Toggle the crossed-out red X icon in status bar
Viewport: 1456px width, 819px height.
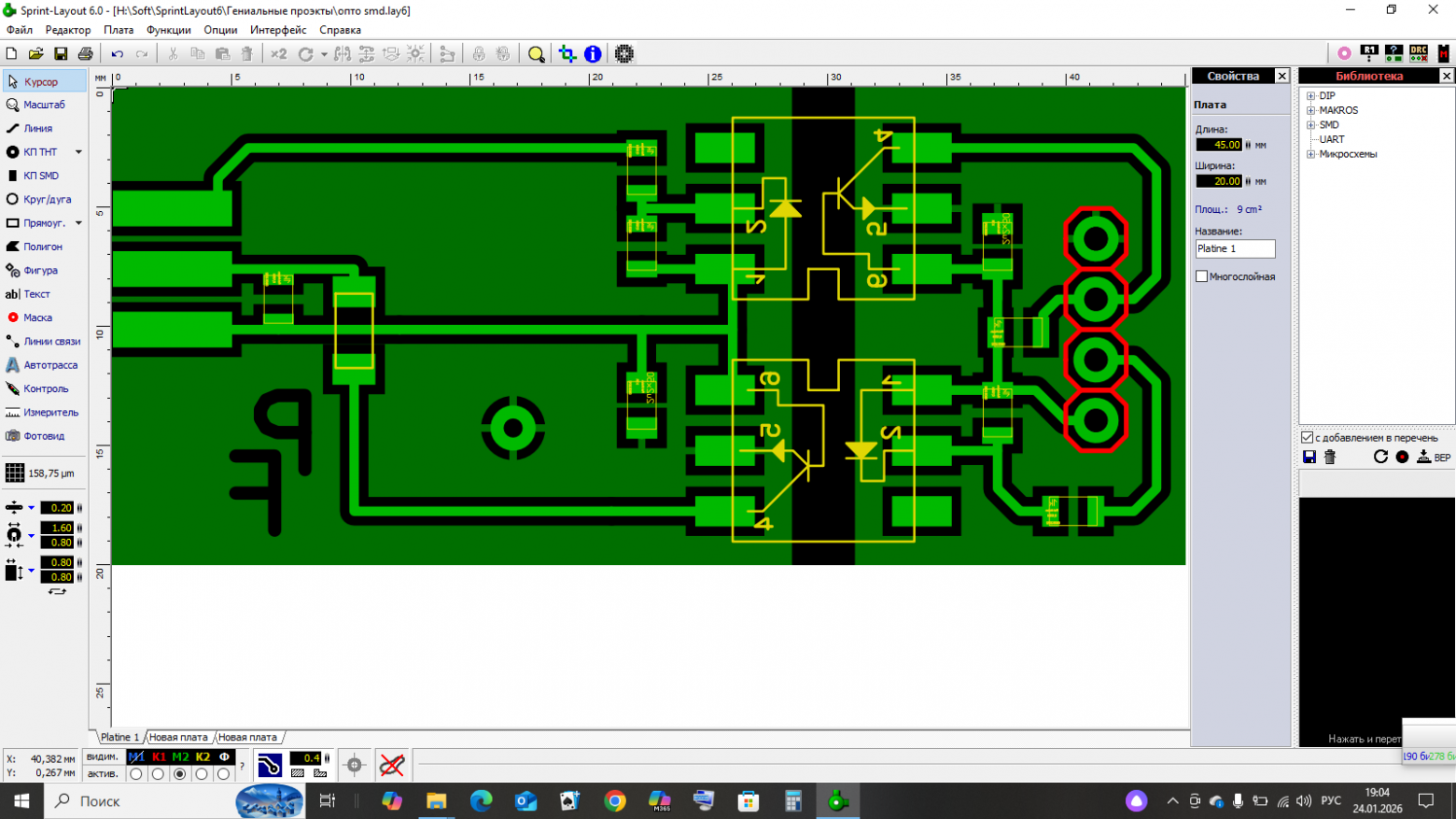pos(392,765)
